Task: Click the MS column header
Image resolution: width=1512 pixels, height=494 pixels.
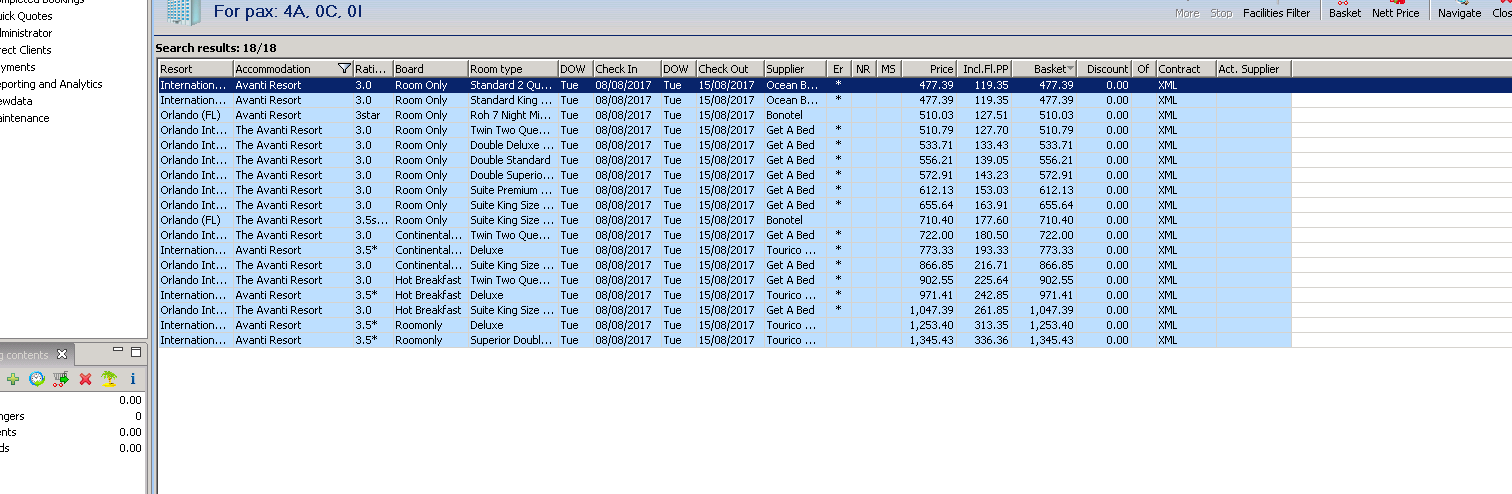Action: (889, 69)
